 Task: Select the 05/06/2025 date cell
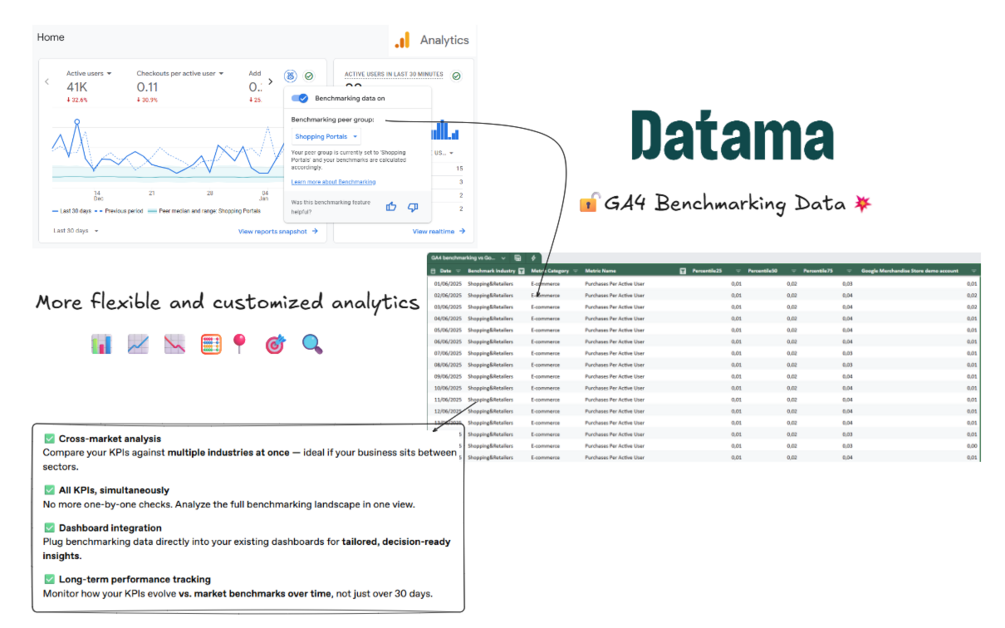(447, 330)
